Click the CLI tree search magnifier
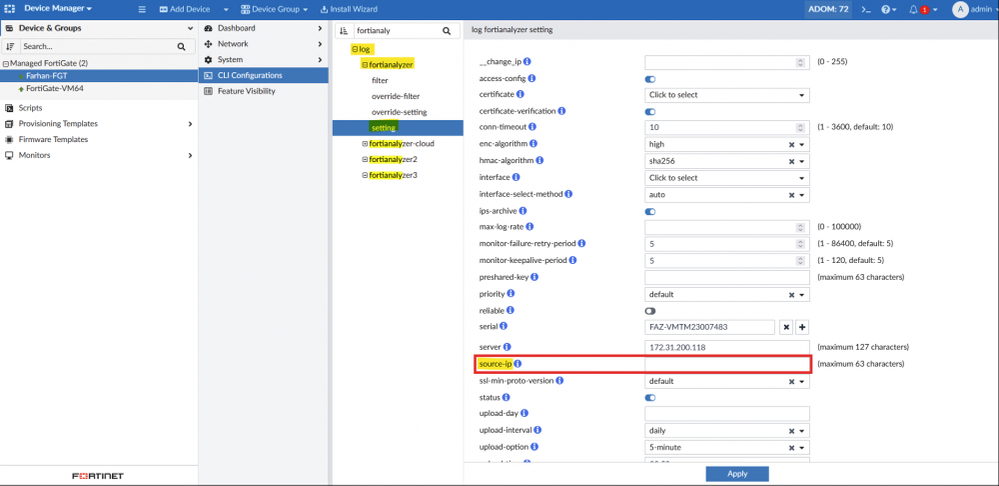Screen dimensions: 999x486 point(447,31)
